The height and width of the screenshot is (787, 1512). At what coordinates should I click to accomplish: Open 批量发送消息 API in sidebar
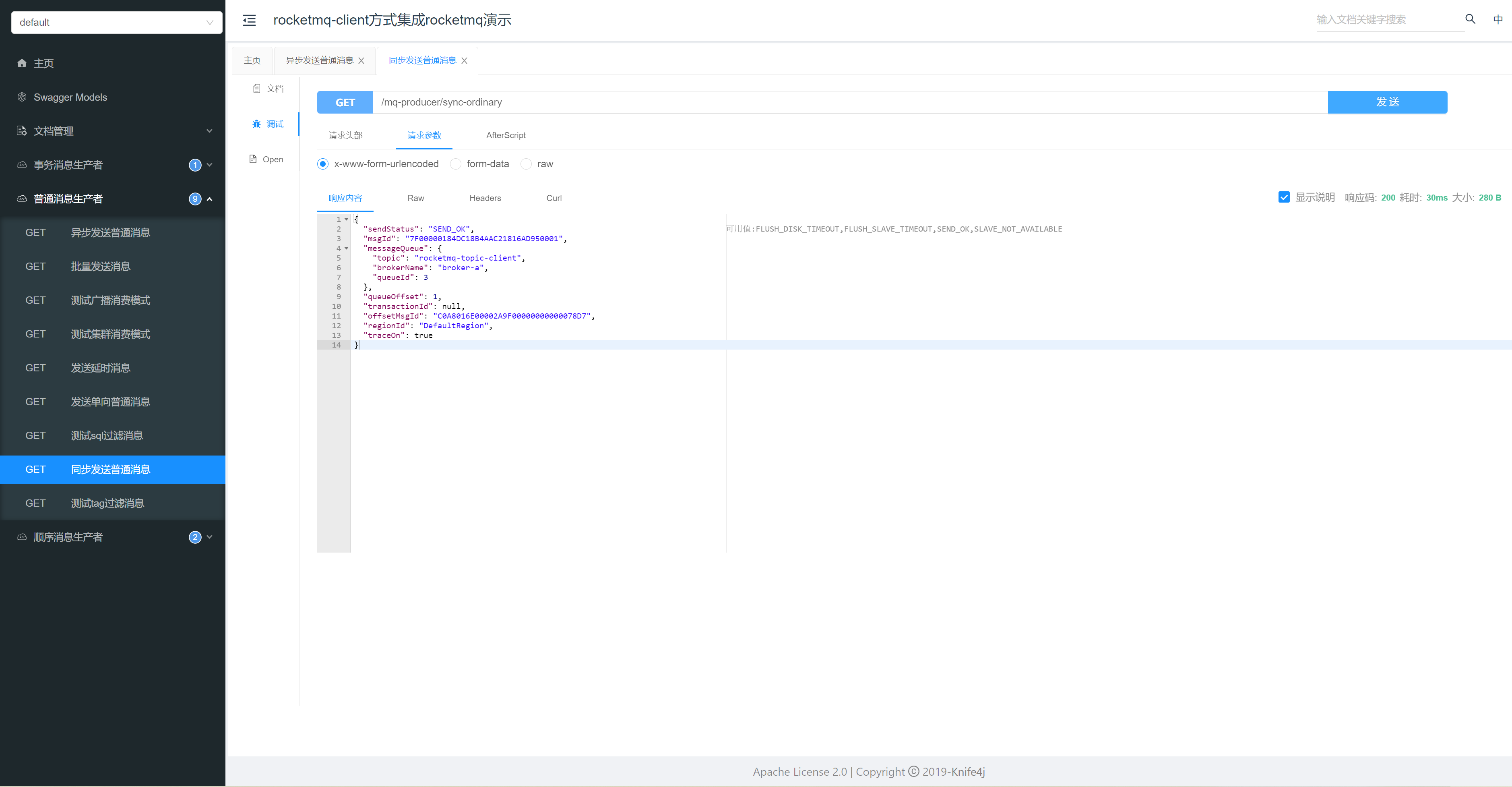click(x=113, y=266)
